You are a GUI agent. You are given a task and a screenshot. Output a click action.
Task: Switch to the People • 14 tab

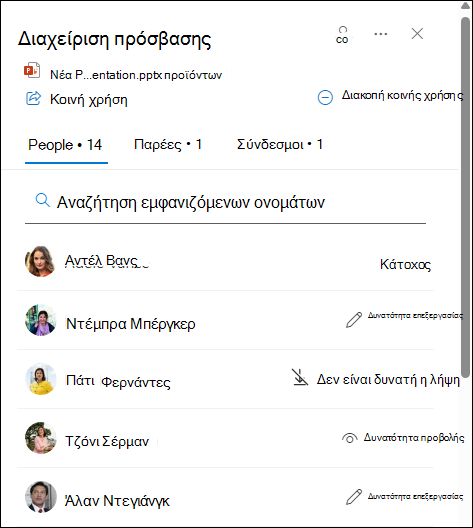coord(65,145)
